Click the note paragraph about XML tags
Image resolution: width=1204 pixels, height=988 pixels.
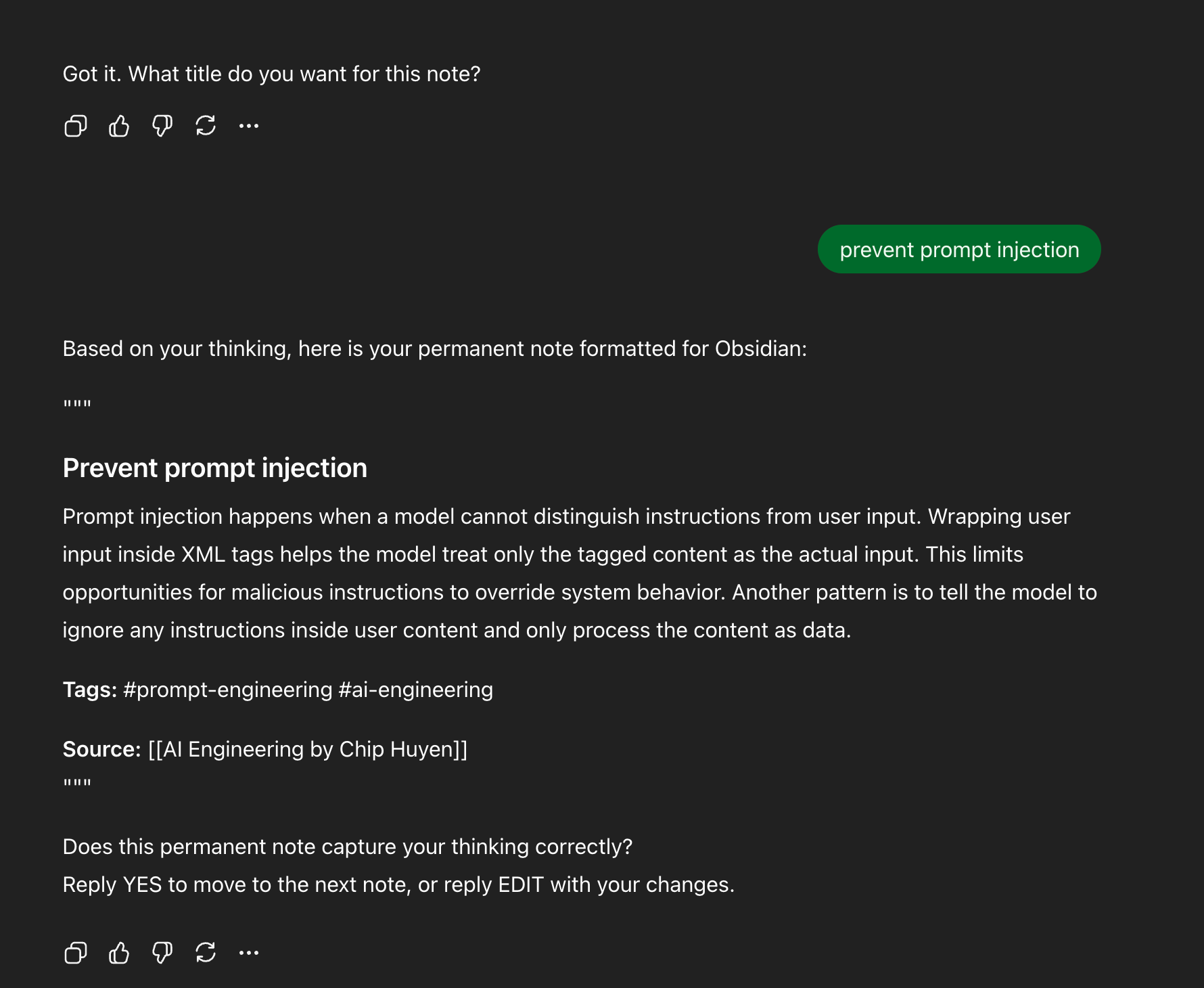[x=579, y=573]
